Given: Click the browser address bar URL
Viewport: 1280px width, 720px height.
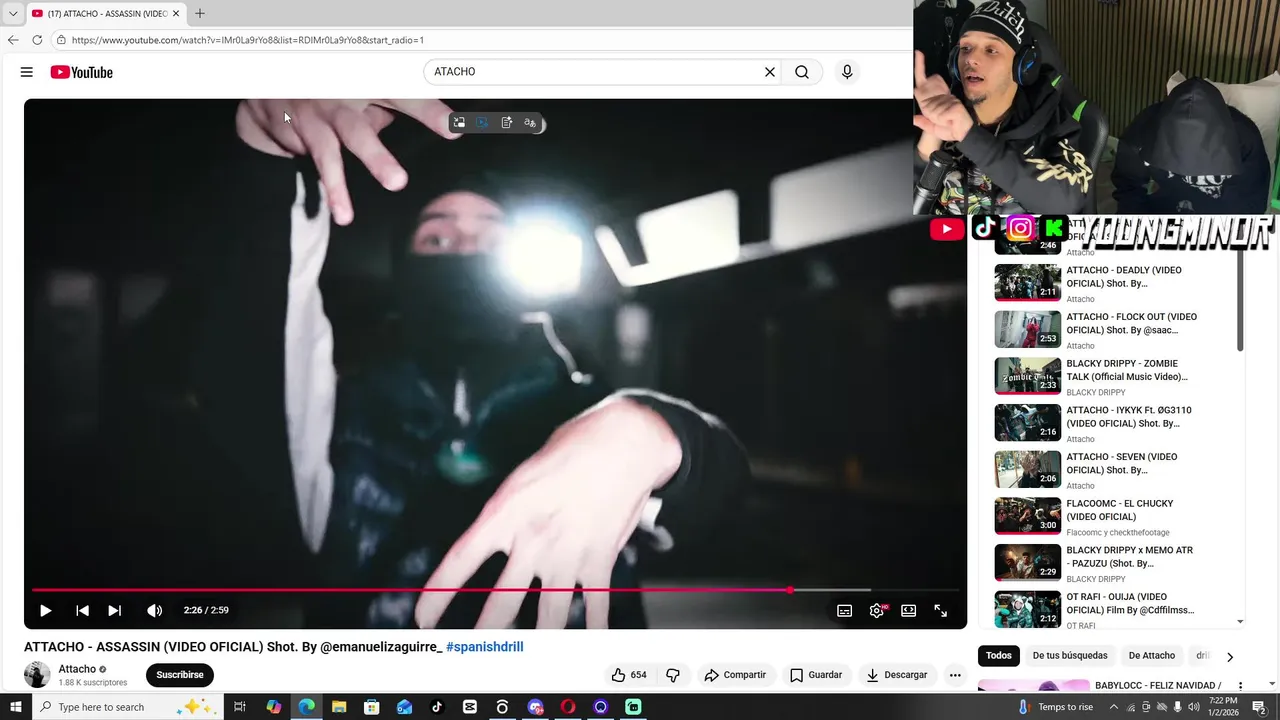Looking at the screenshot, I should tap(248, 40).
